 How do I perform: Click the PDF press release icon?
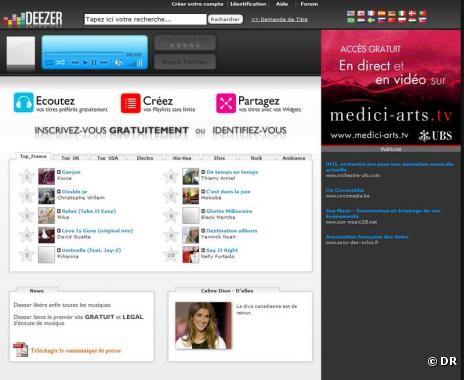pyautogui.click(x=20, y=350)
